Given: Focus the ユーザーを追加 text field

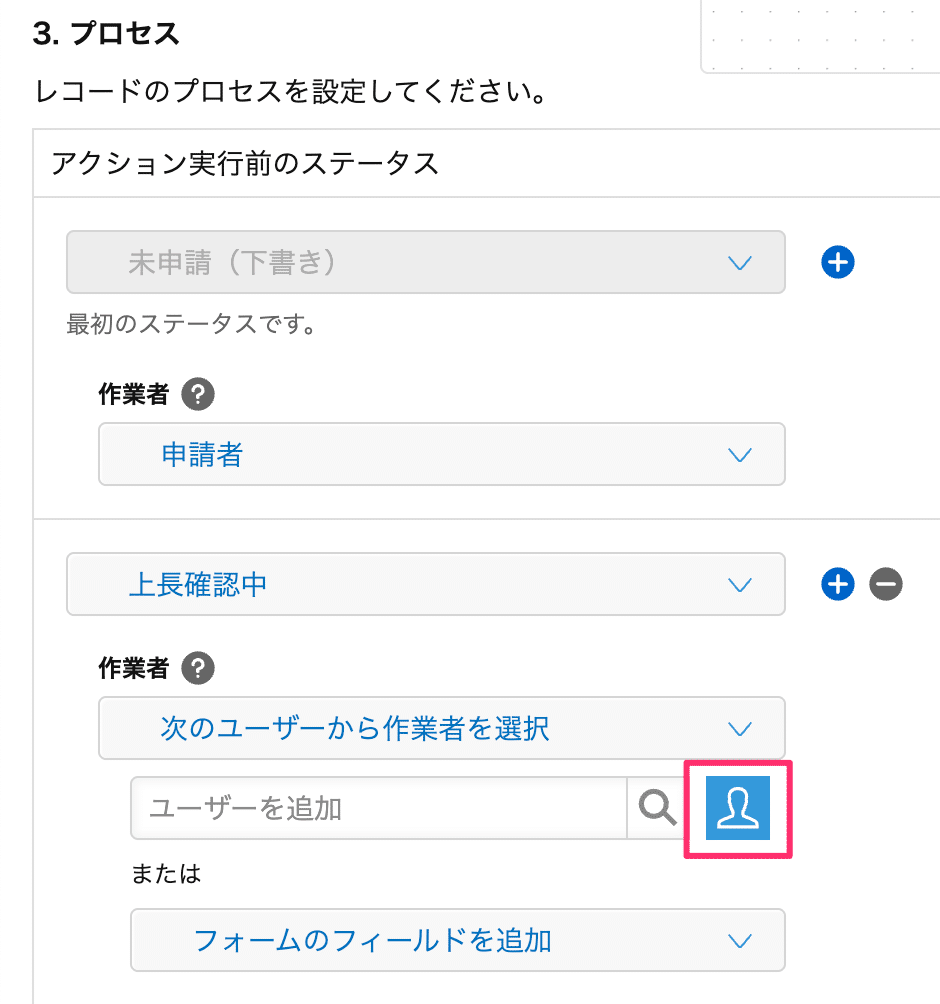Looking at the screenshot, I should (x=378, y=808).
